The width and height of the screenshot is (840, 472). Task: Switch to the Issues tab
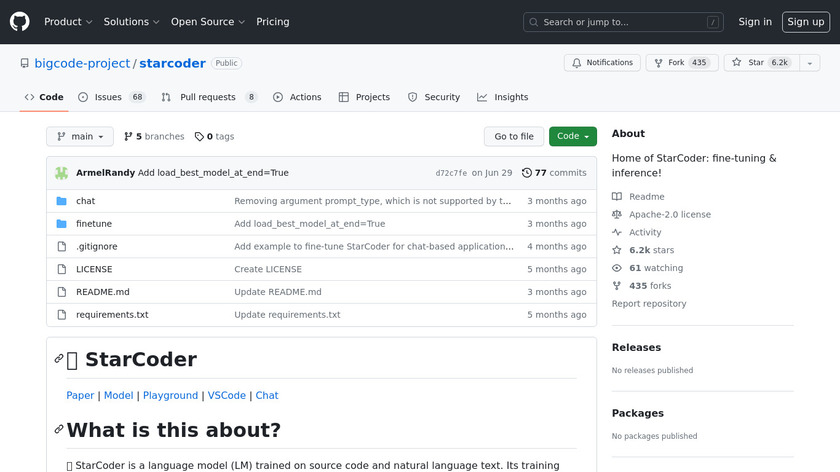coord(109,97)
